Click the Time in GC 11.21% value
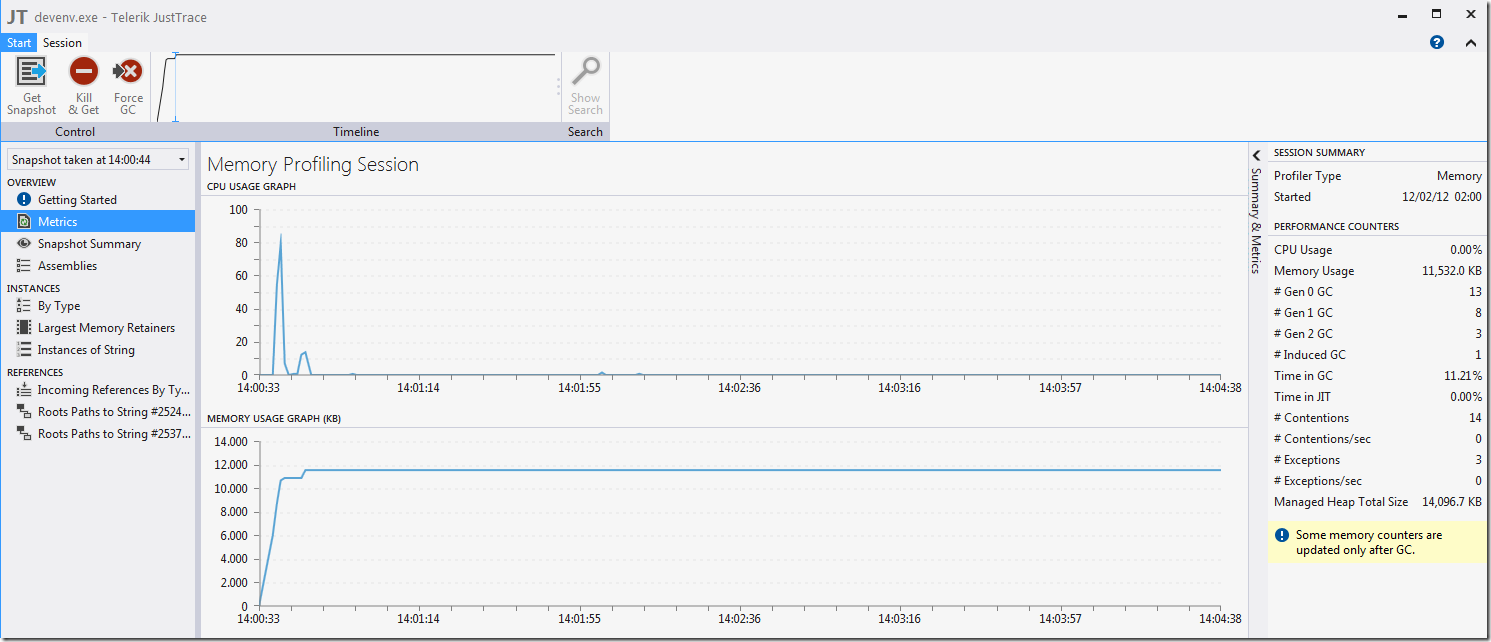 (x=1462, y=376)
